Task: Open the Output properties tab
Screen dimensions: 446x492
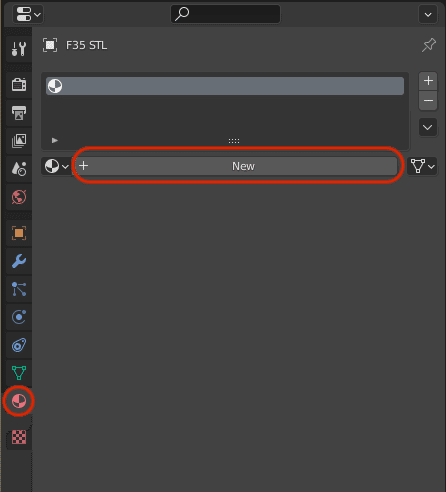Action: [19, 113]
